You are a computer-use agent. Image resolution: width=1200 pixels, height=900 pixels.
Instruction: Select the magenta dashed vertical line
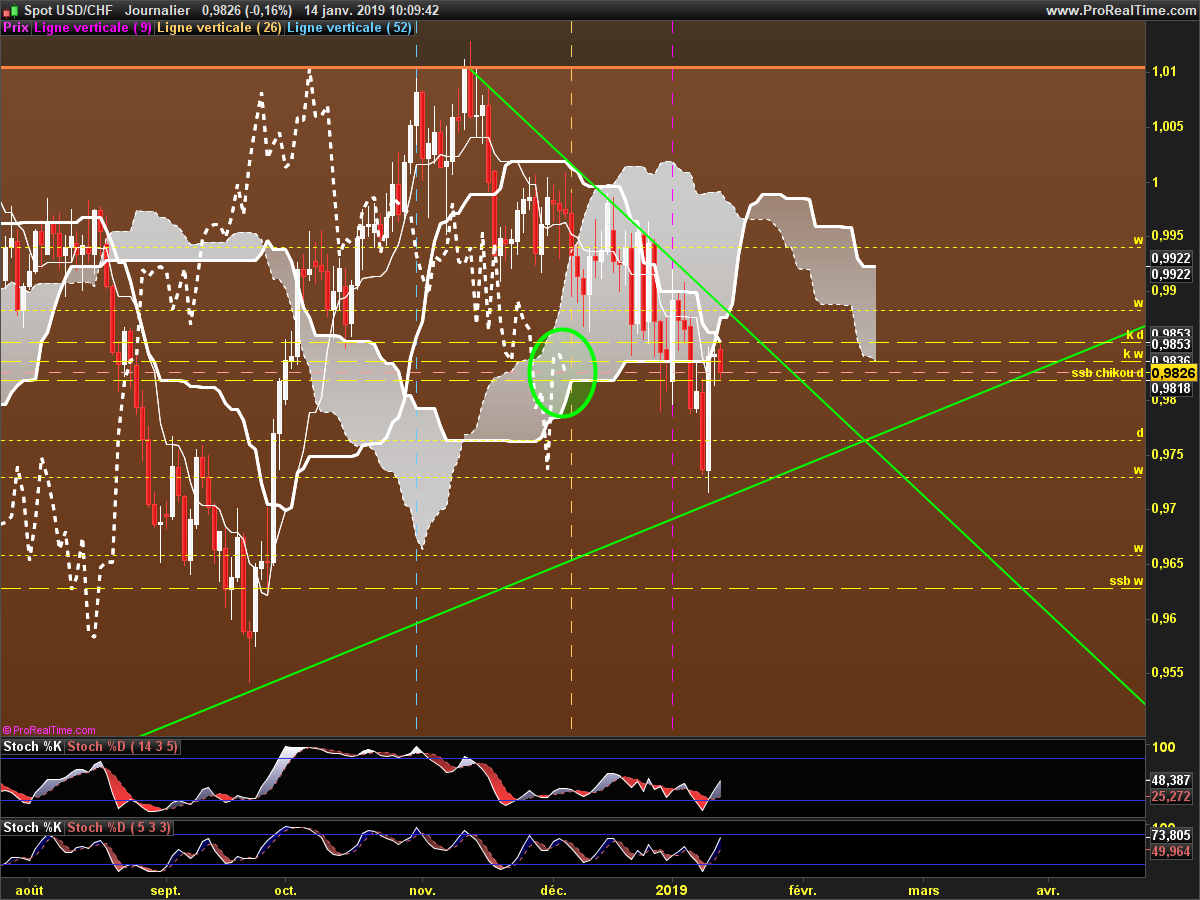coord(672,600)
